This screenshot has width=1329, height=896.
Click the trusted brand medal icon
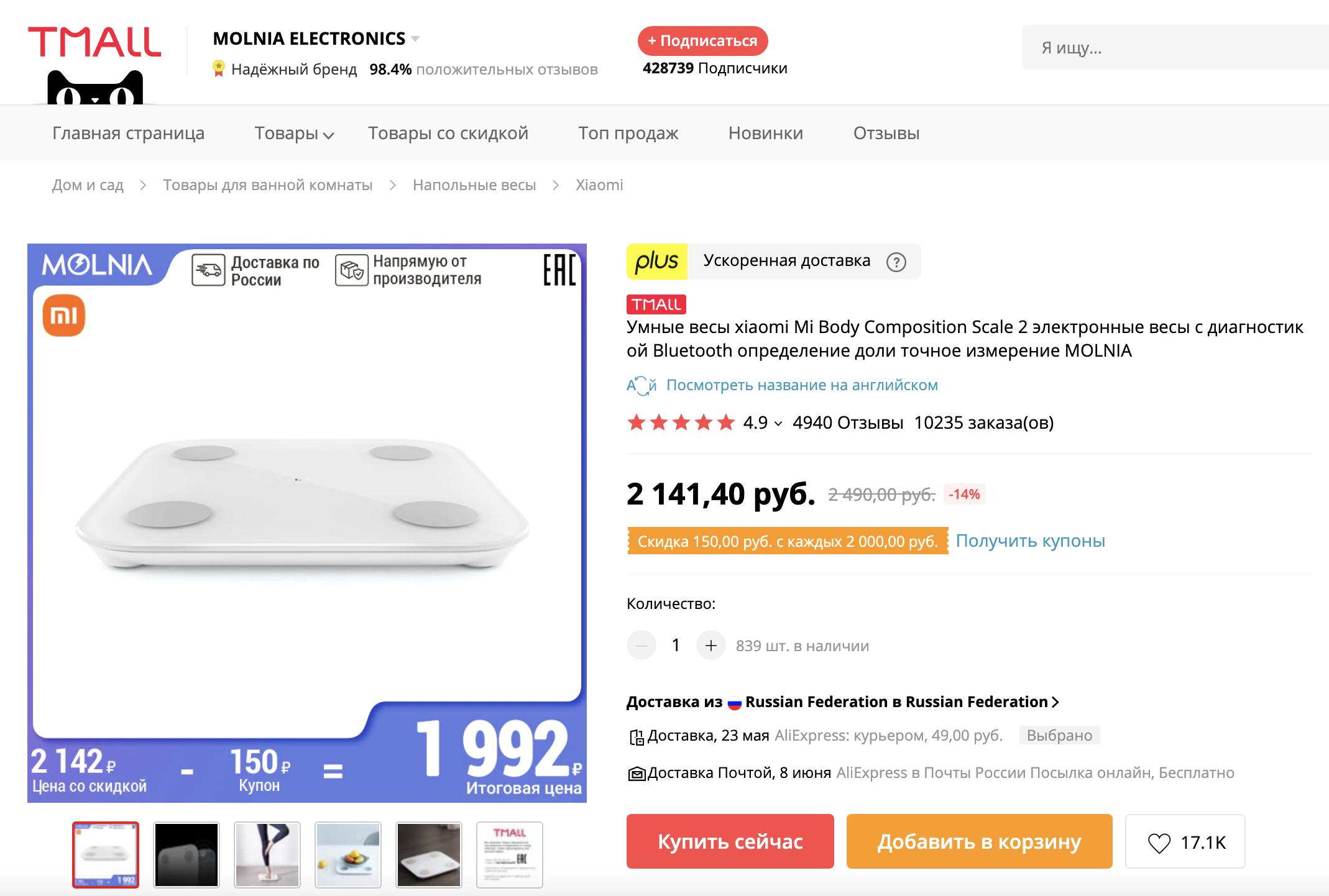pyautogui.click(x=218, y=68)
